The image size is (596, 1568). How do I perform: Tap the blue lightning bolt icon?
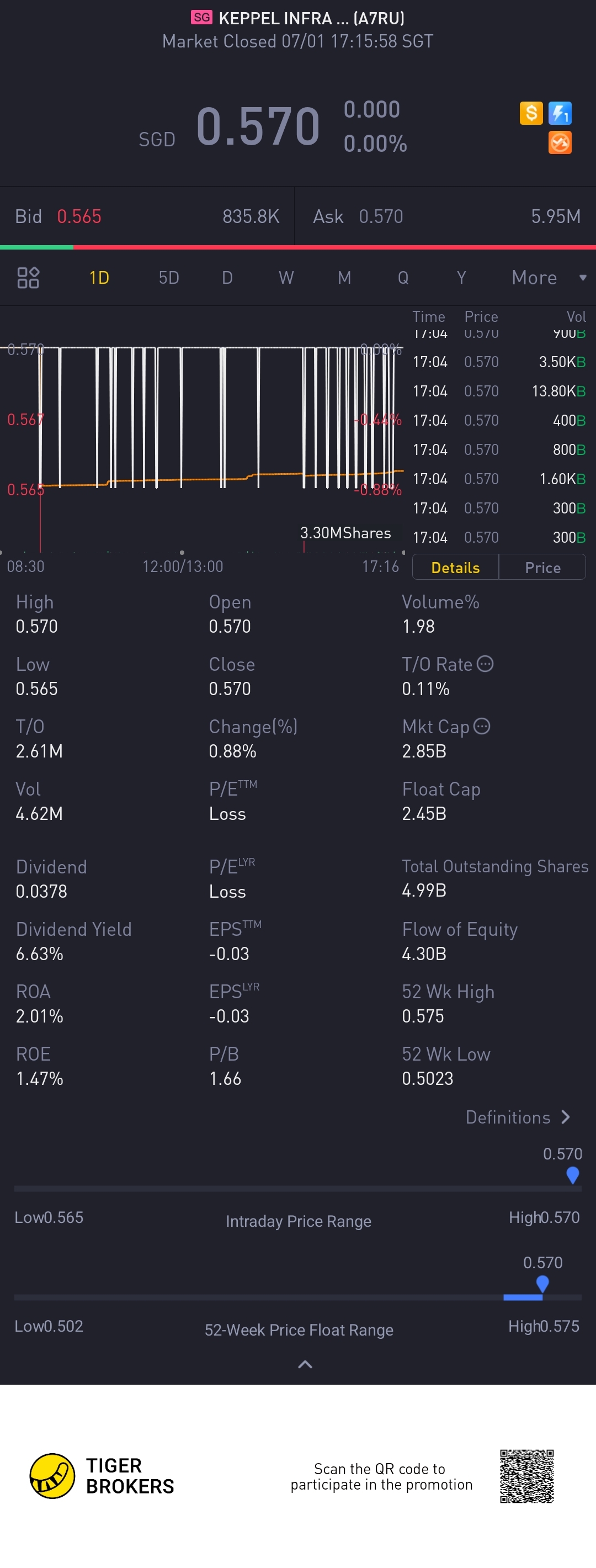(x=560, y=113)
